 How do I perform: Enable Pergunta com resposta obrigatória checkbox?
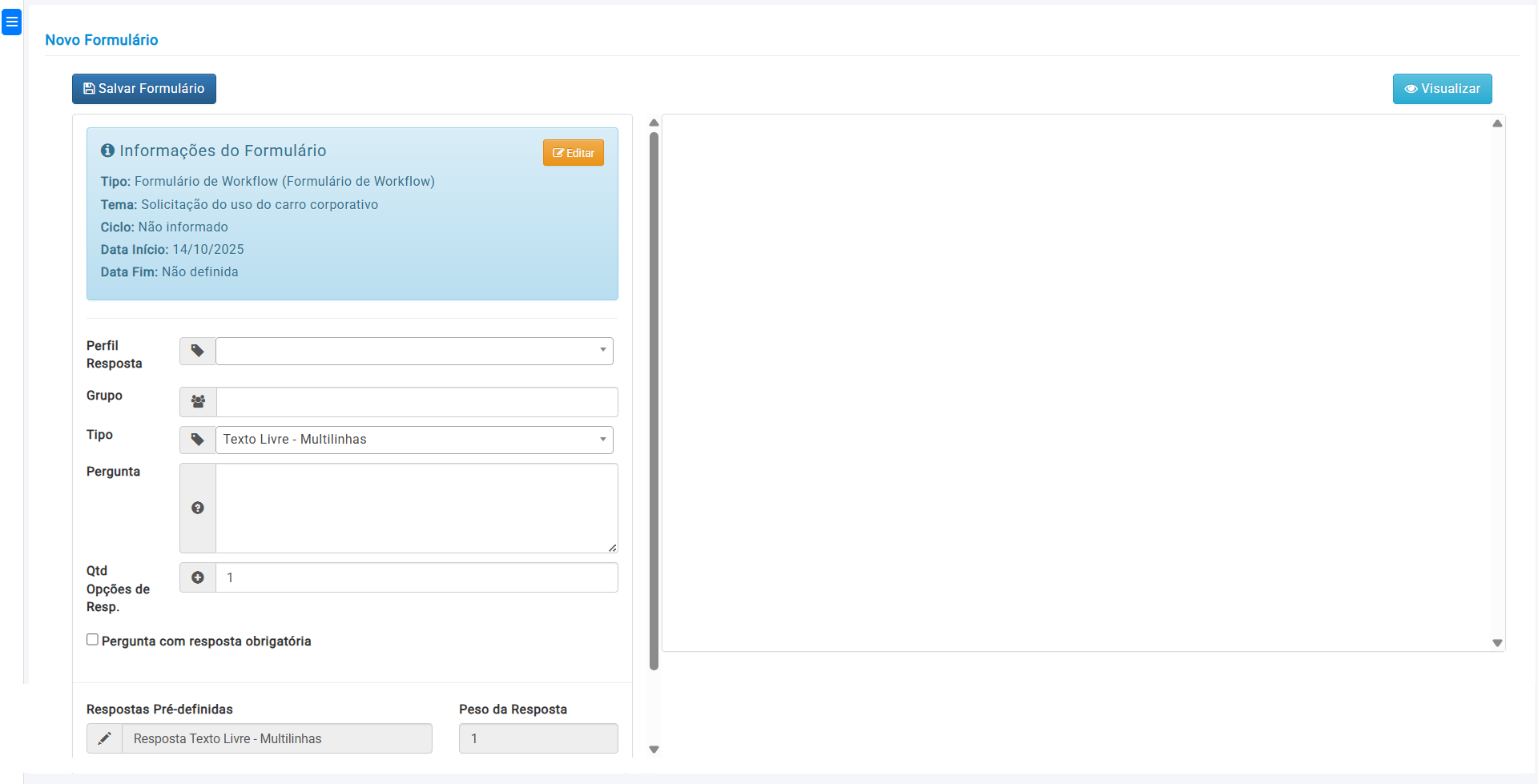coord(93,640)
